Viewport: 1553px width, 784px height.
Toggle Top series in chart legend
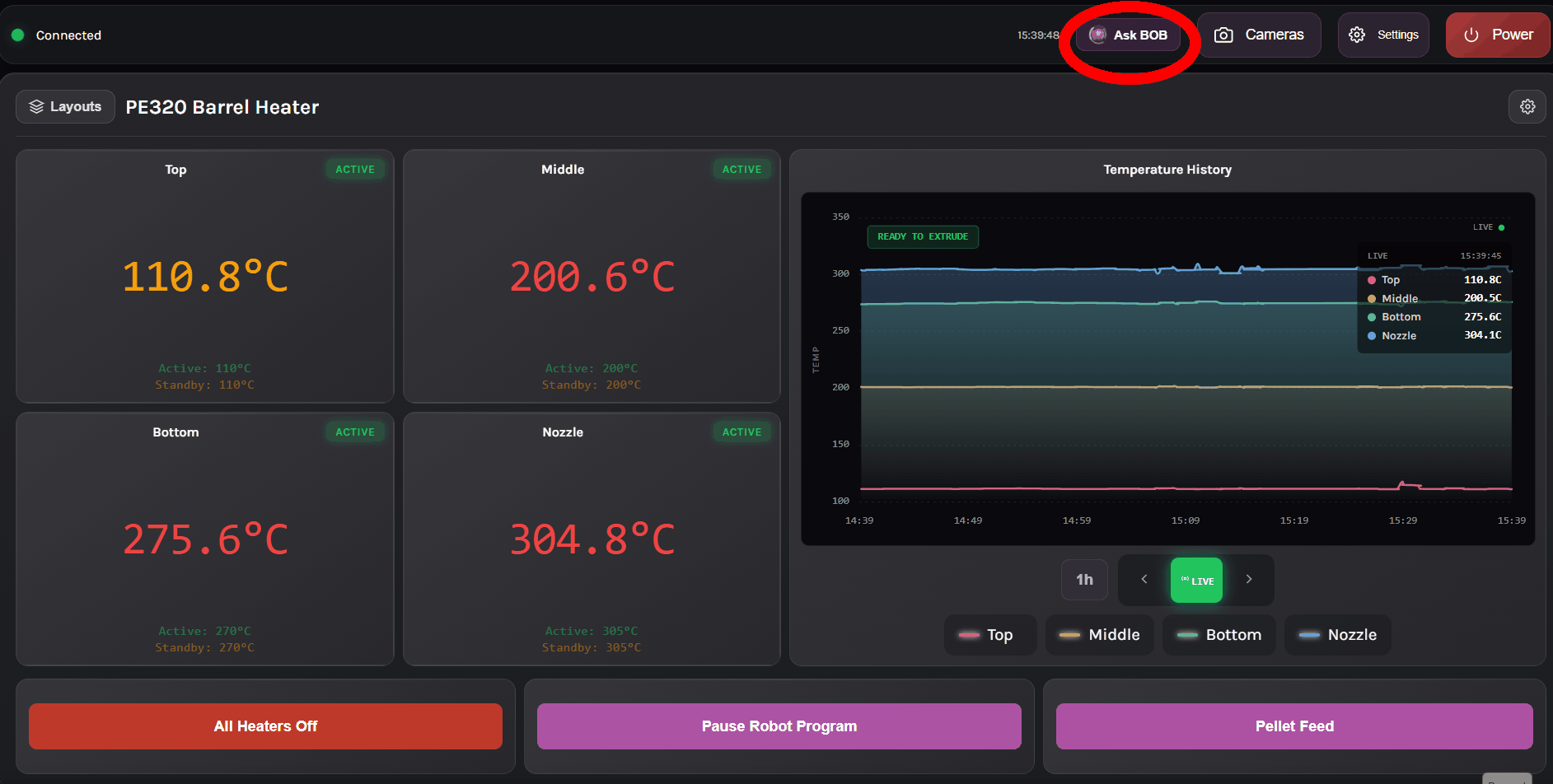tap(989, 635)
